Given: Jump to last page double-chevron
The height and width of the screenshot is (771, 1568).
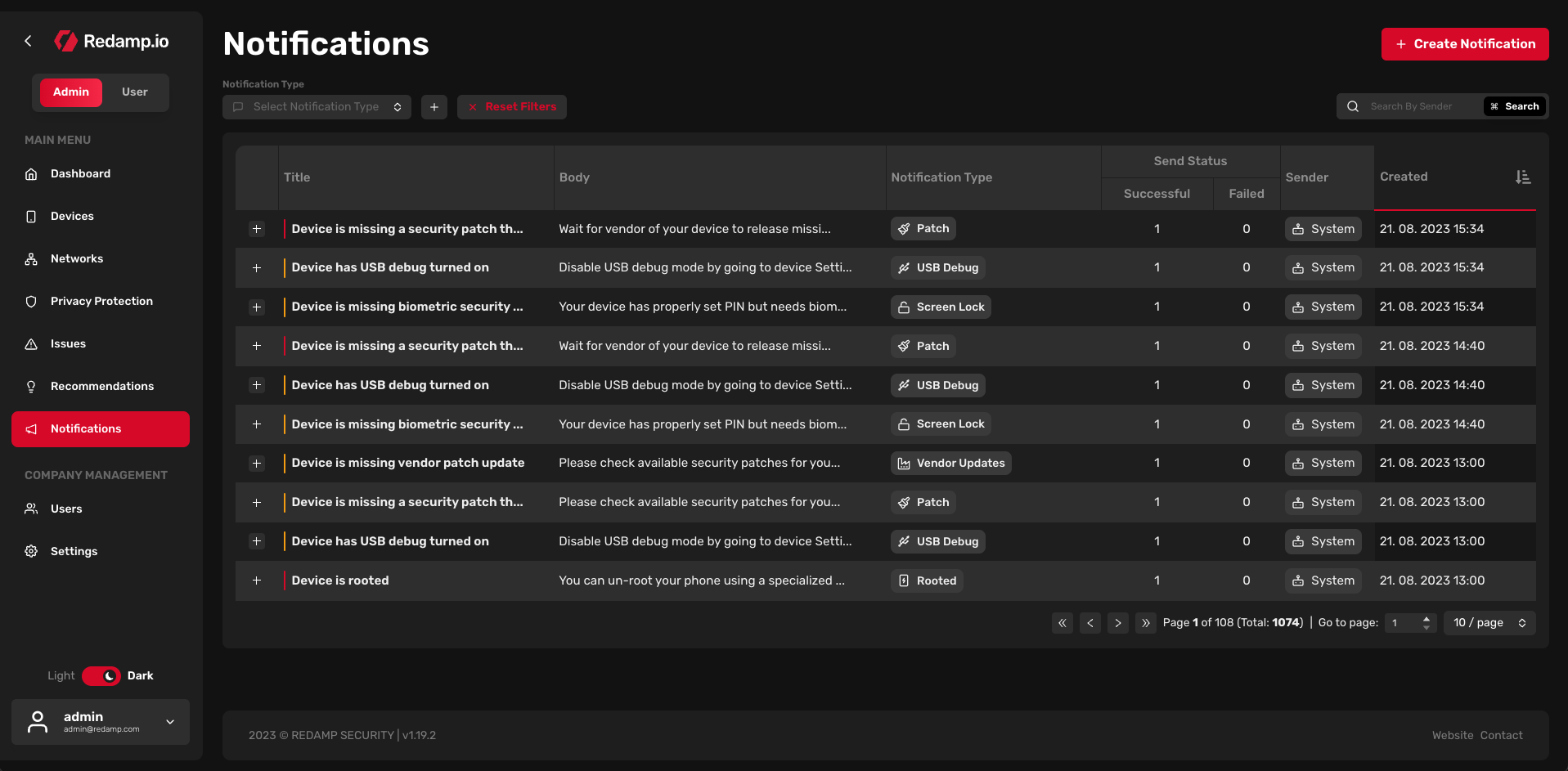Looking at the screenshot, I should click(1146, 623).
